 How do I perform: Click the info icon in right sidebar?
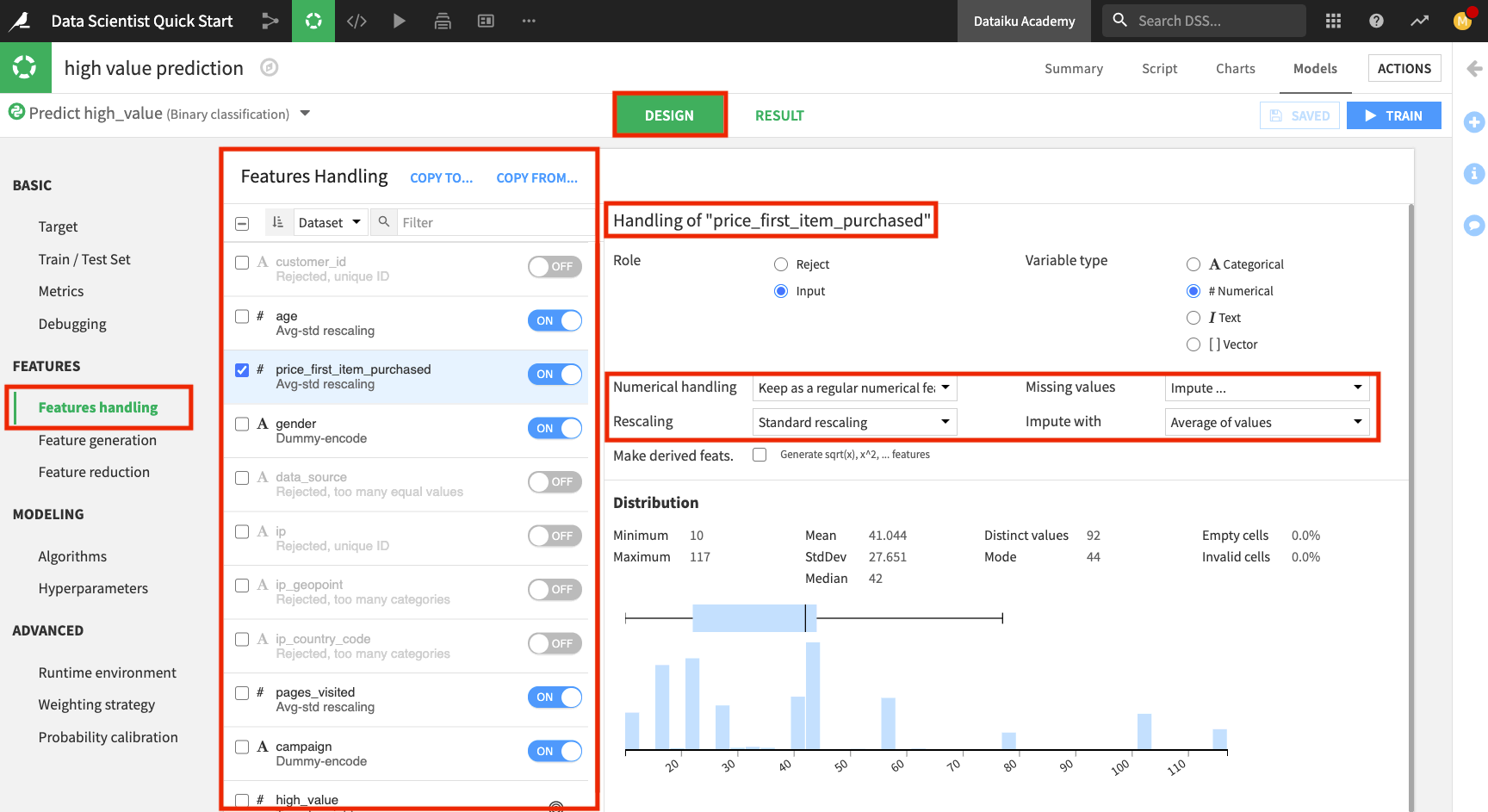(x=1474, y=174)
